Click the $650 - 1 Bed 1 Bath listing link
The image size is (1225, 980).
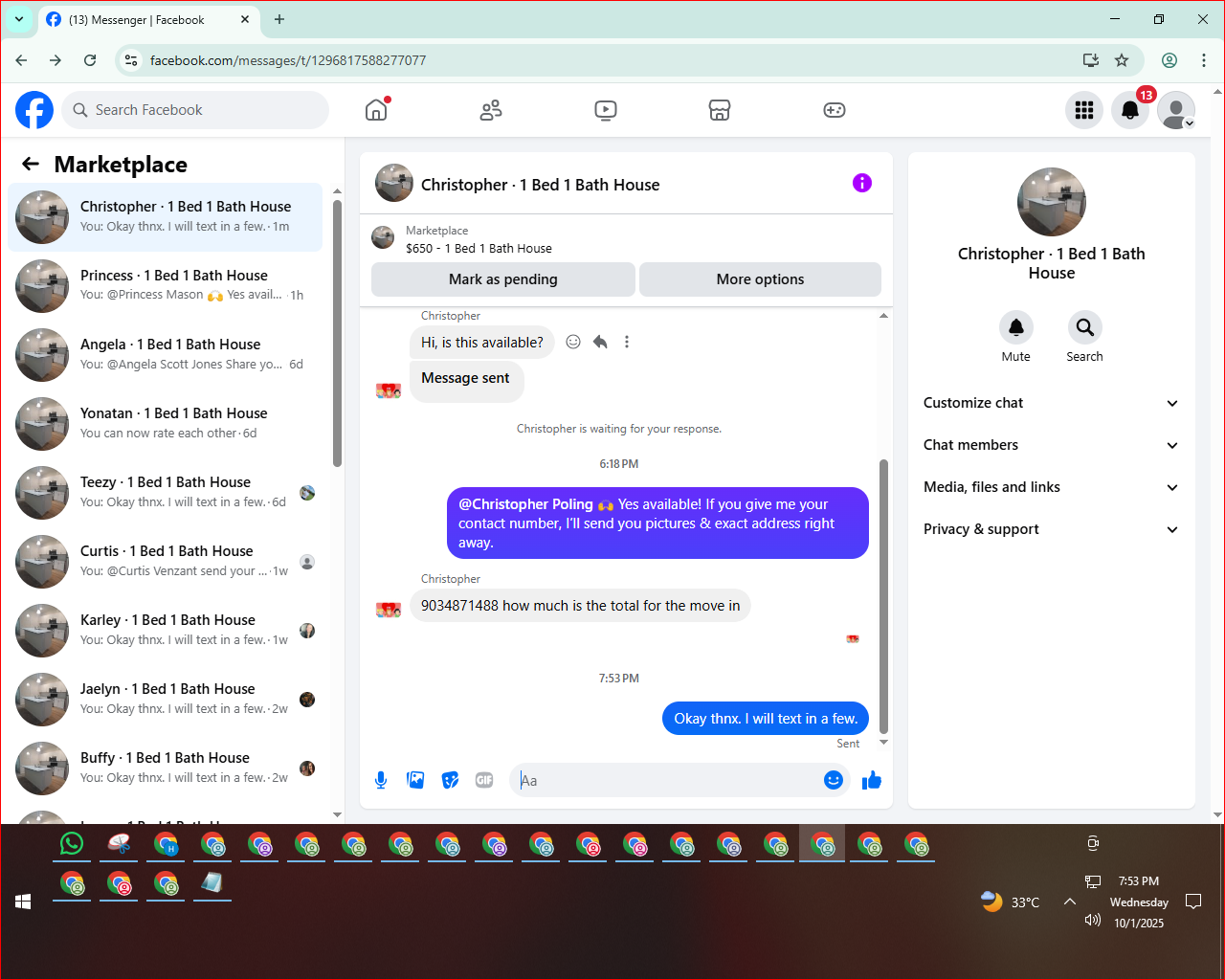pyautogui.click(x=479, y=248)
